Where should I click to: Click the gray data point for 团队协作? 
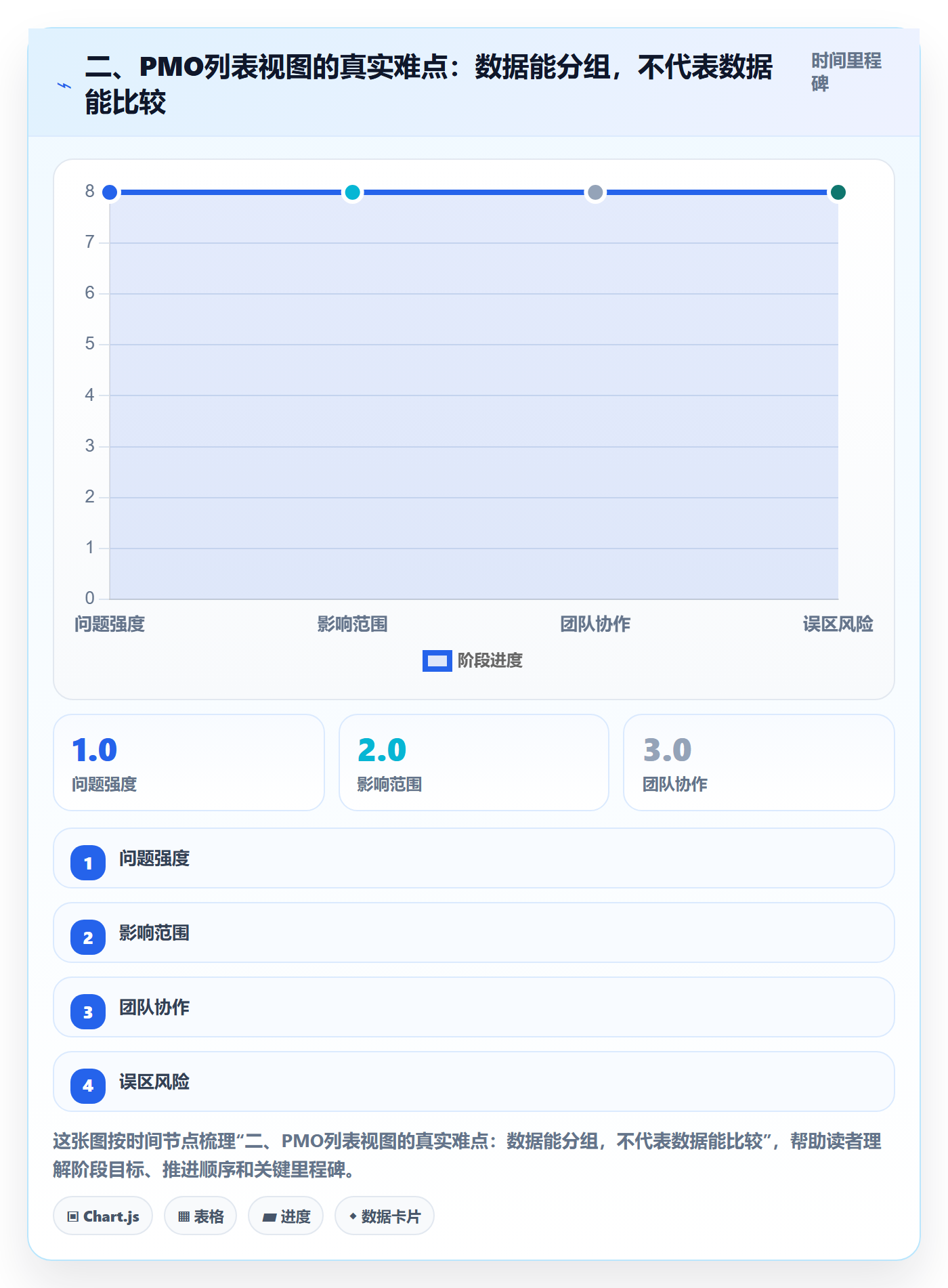(x=595, y=192)
